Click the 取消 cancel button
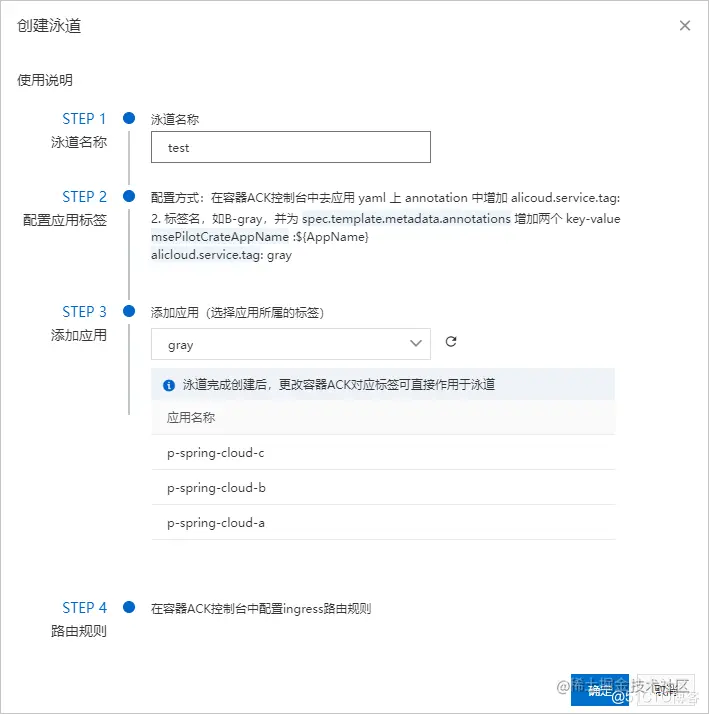The width and height of the screenshot is (709, 714). coord(666,690)
